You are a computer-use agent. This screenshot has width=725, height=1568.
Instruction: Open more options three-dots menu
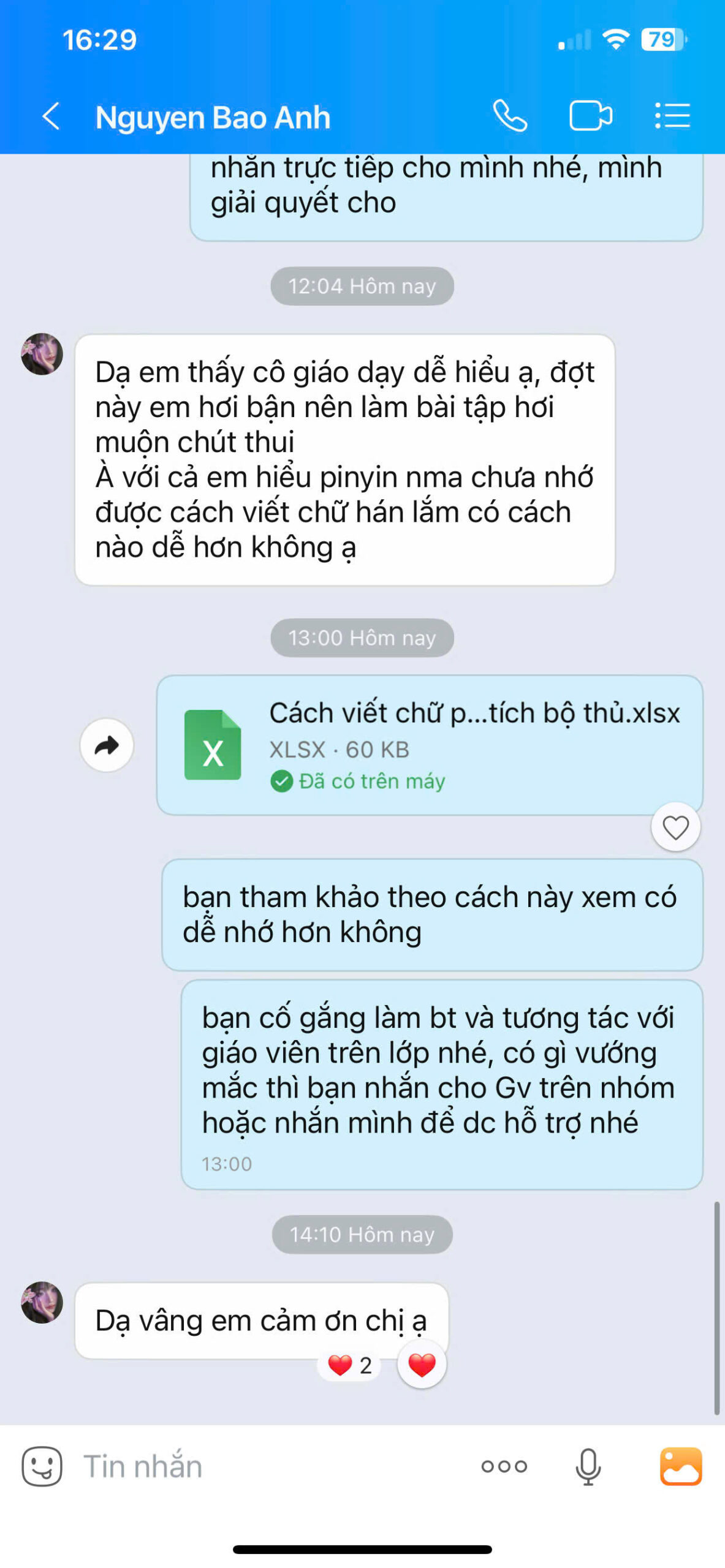coord(504,1466)
